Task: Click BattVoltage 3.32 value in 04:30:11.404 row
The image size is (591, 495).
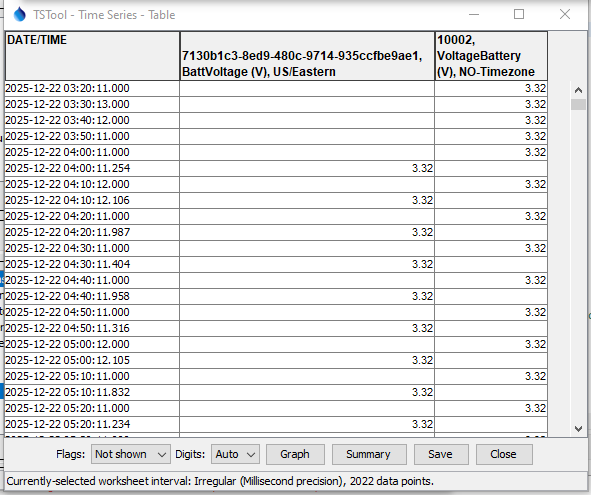Action: 307,265
